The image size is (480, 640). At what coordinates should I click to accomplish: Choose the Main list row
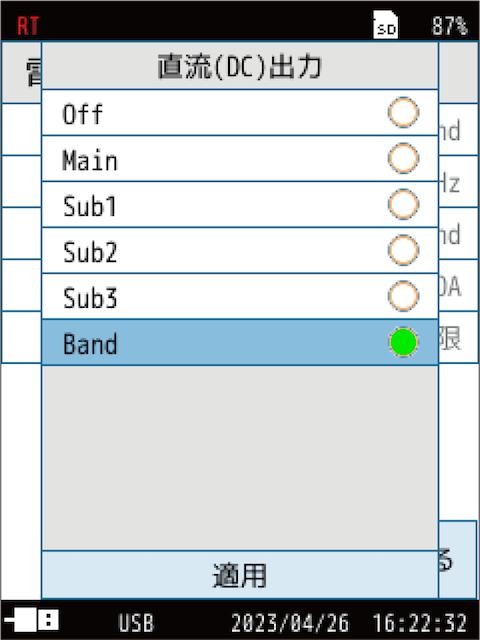tap(240, 158)
